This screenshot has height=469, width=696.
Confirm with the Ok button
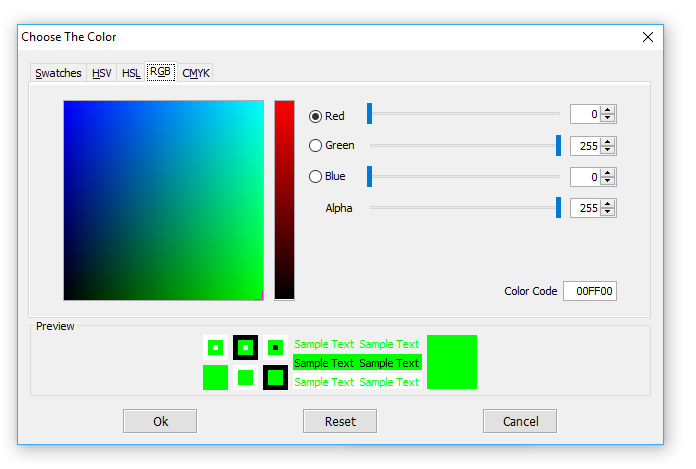pyautogui.click(x=160, y=421)
